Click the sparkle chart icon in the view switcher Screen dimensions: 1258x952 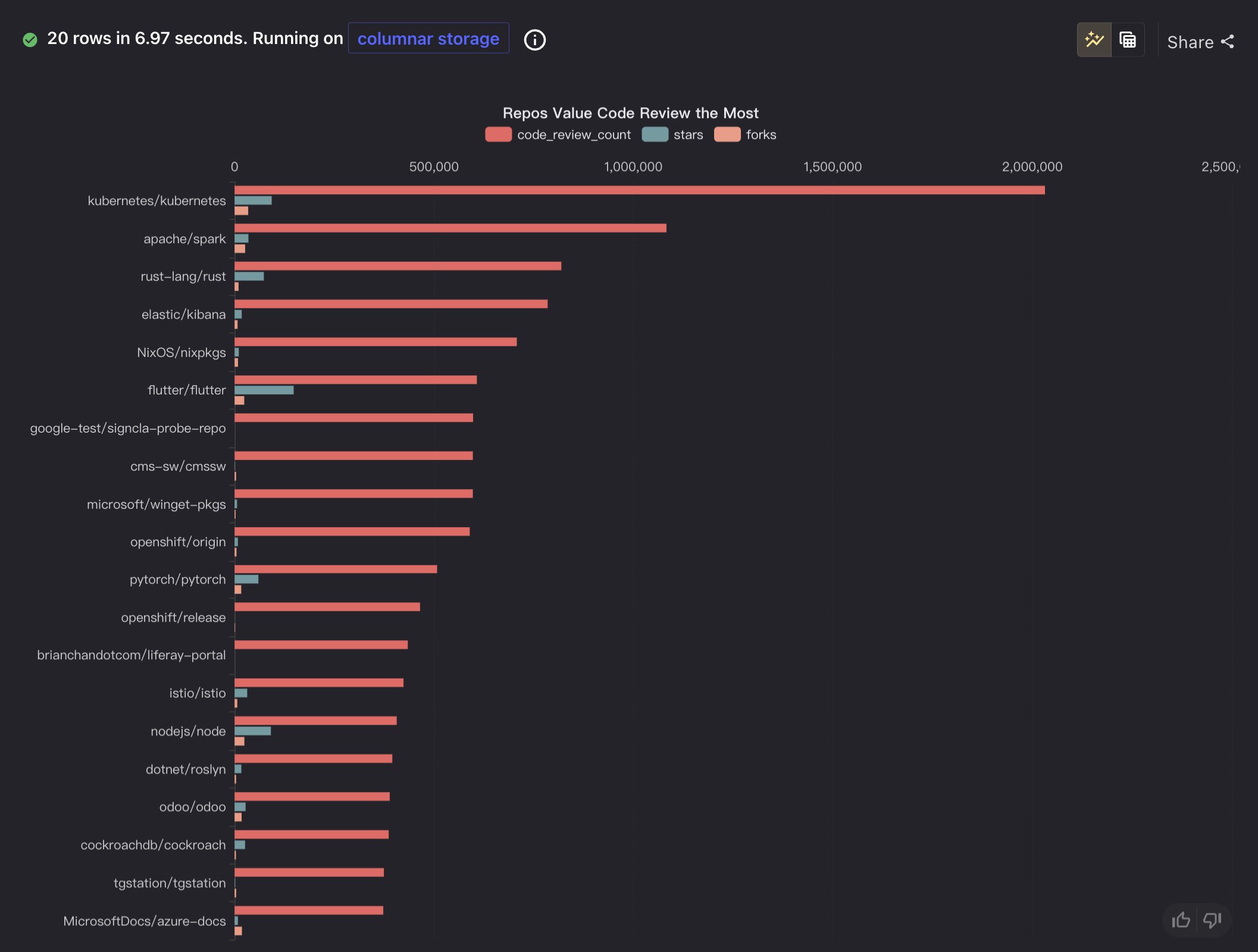[1094, 40]
